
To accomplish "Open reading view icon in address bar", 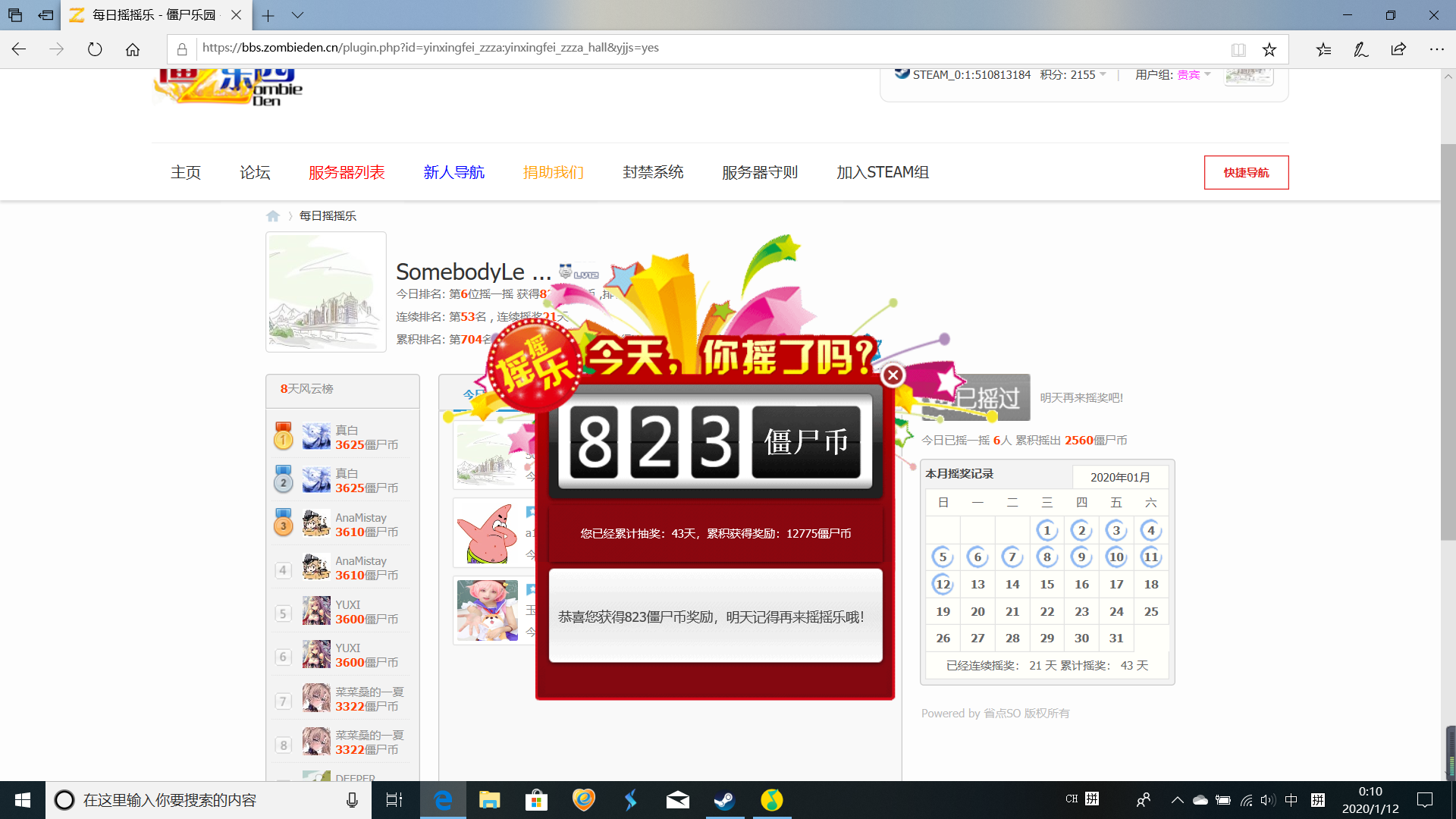I will tap(1238, 50).
